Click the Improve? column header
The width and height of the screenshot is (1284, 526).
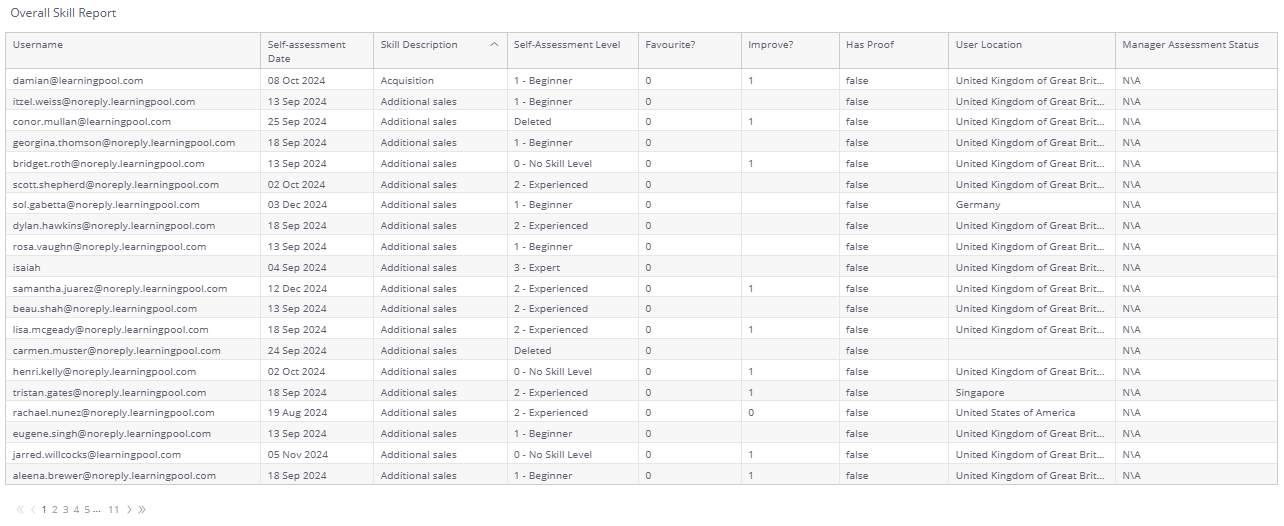(771, 45)
